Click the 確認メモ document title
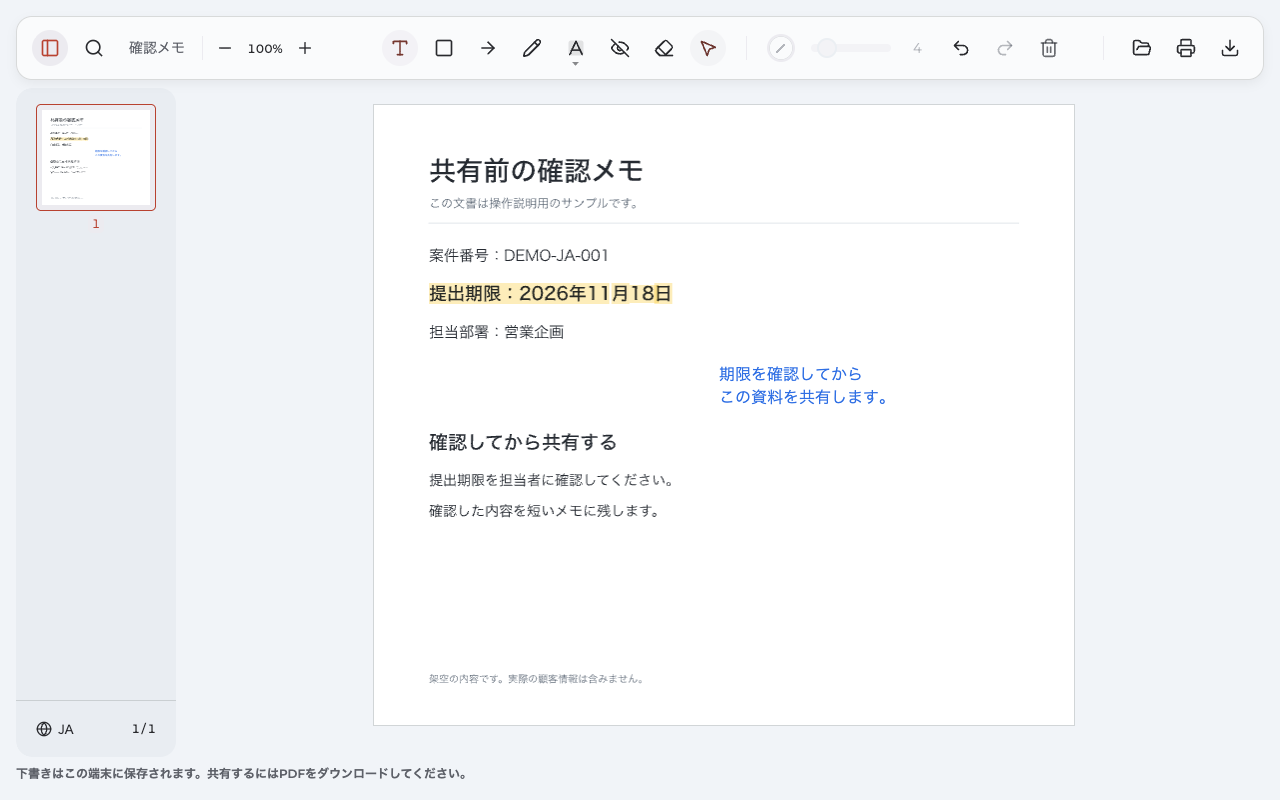Viewport: 1280px width, 800px height. [157, 48]
